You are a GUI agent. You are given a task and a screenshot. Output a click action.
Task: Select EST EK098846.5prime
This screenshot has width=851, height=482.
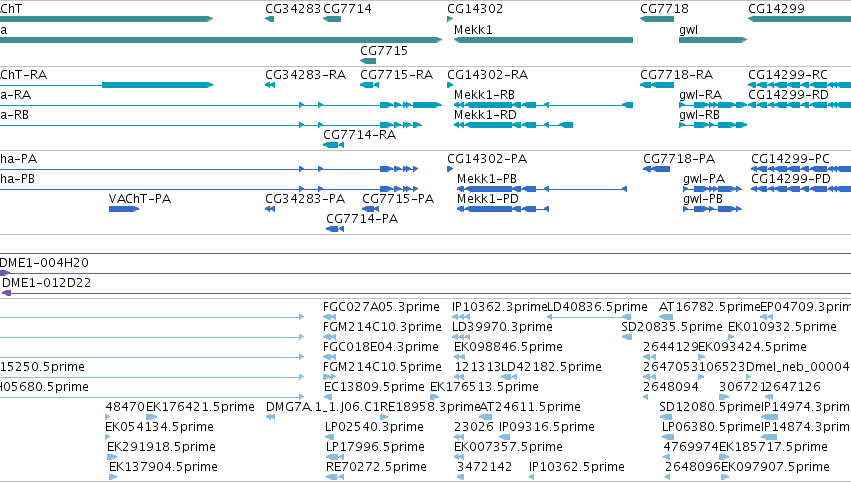coord(508,347)
